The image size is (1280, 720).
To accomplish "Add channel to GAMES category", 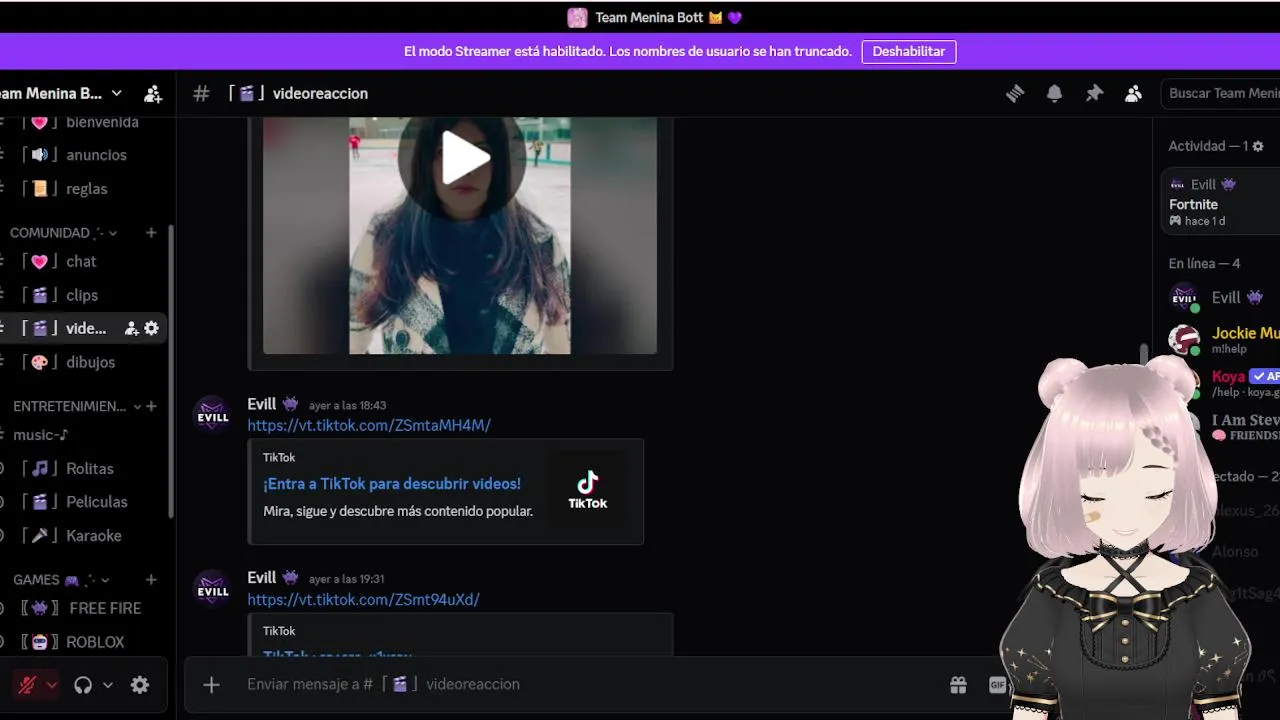I will pos(151,579).
